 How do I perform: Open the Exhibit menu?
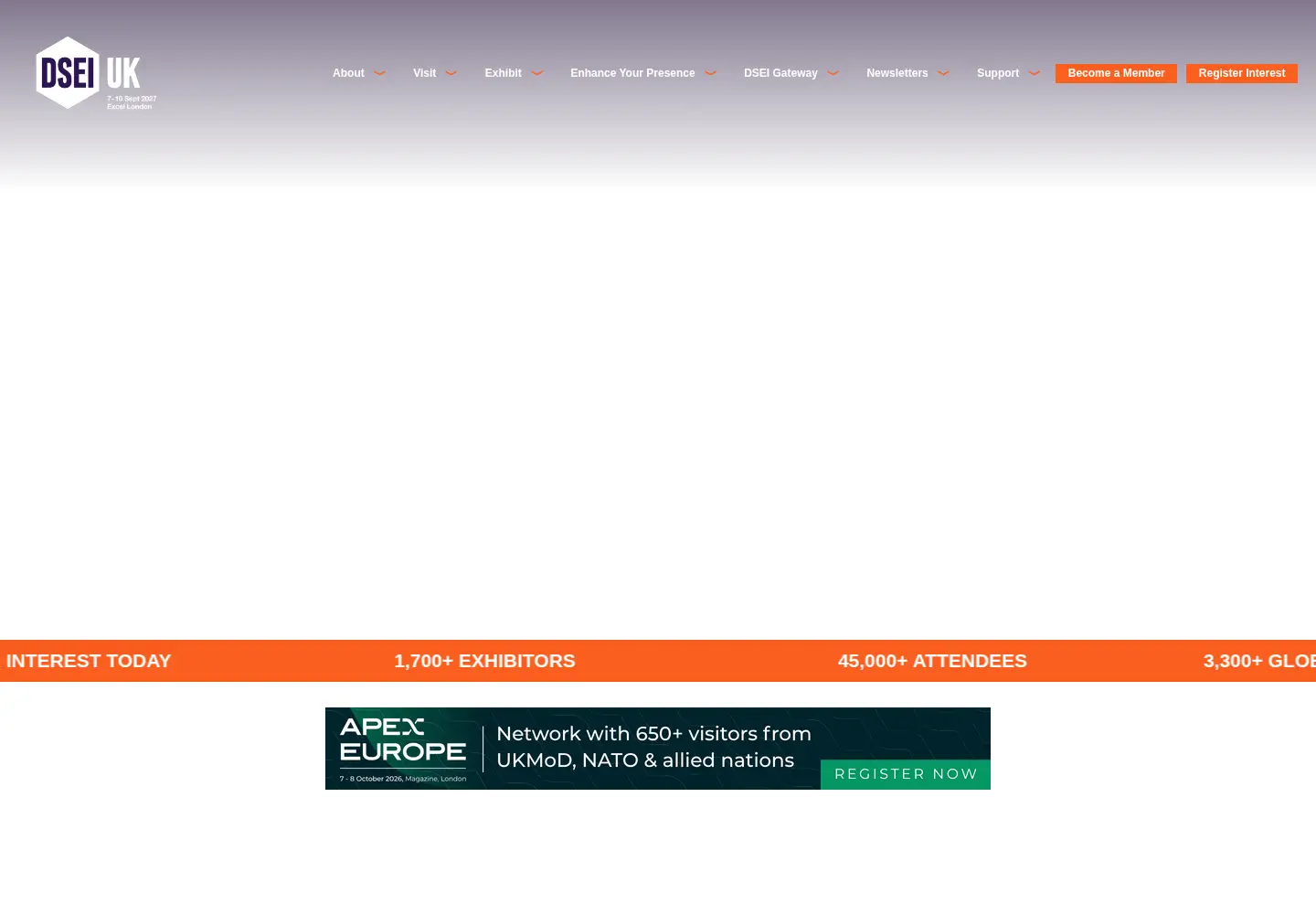click(x=503, y=73)
